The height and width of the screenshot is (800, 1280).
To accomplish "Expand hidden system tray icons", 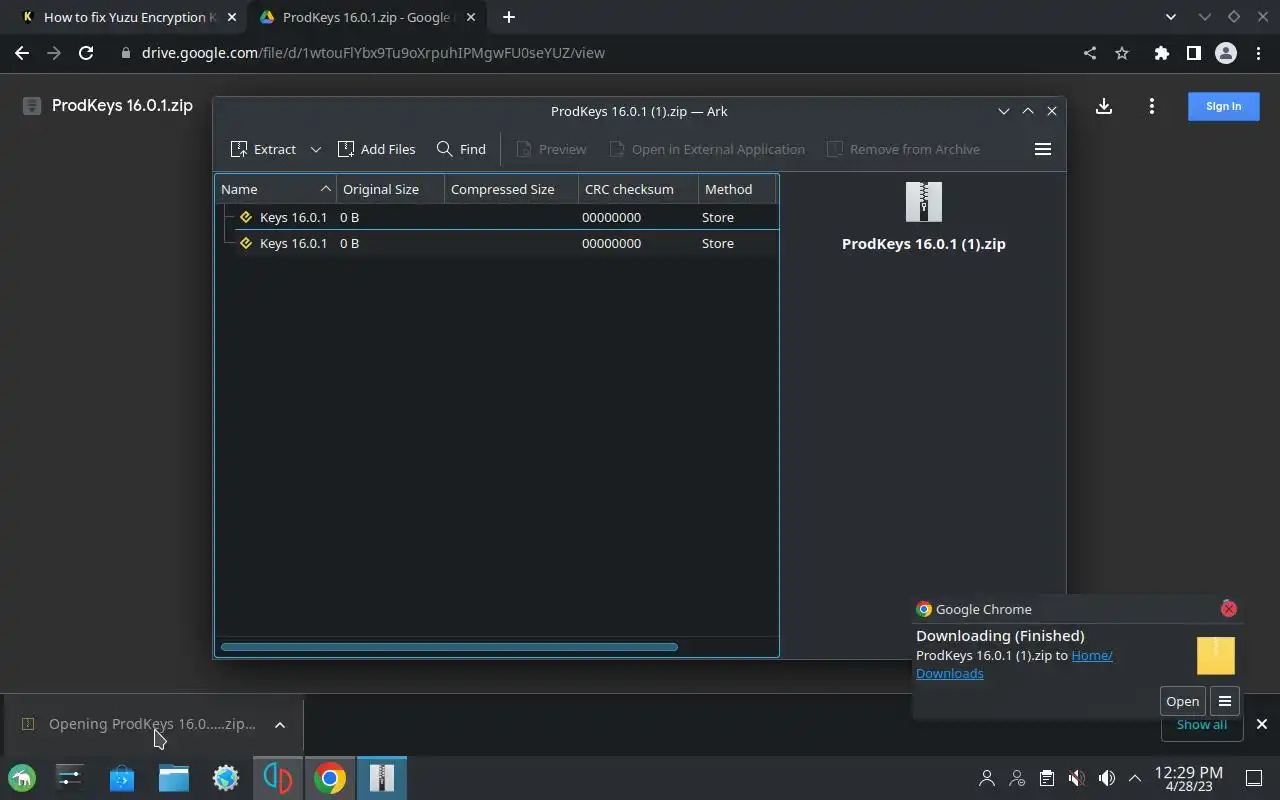I will [1135, 778].
